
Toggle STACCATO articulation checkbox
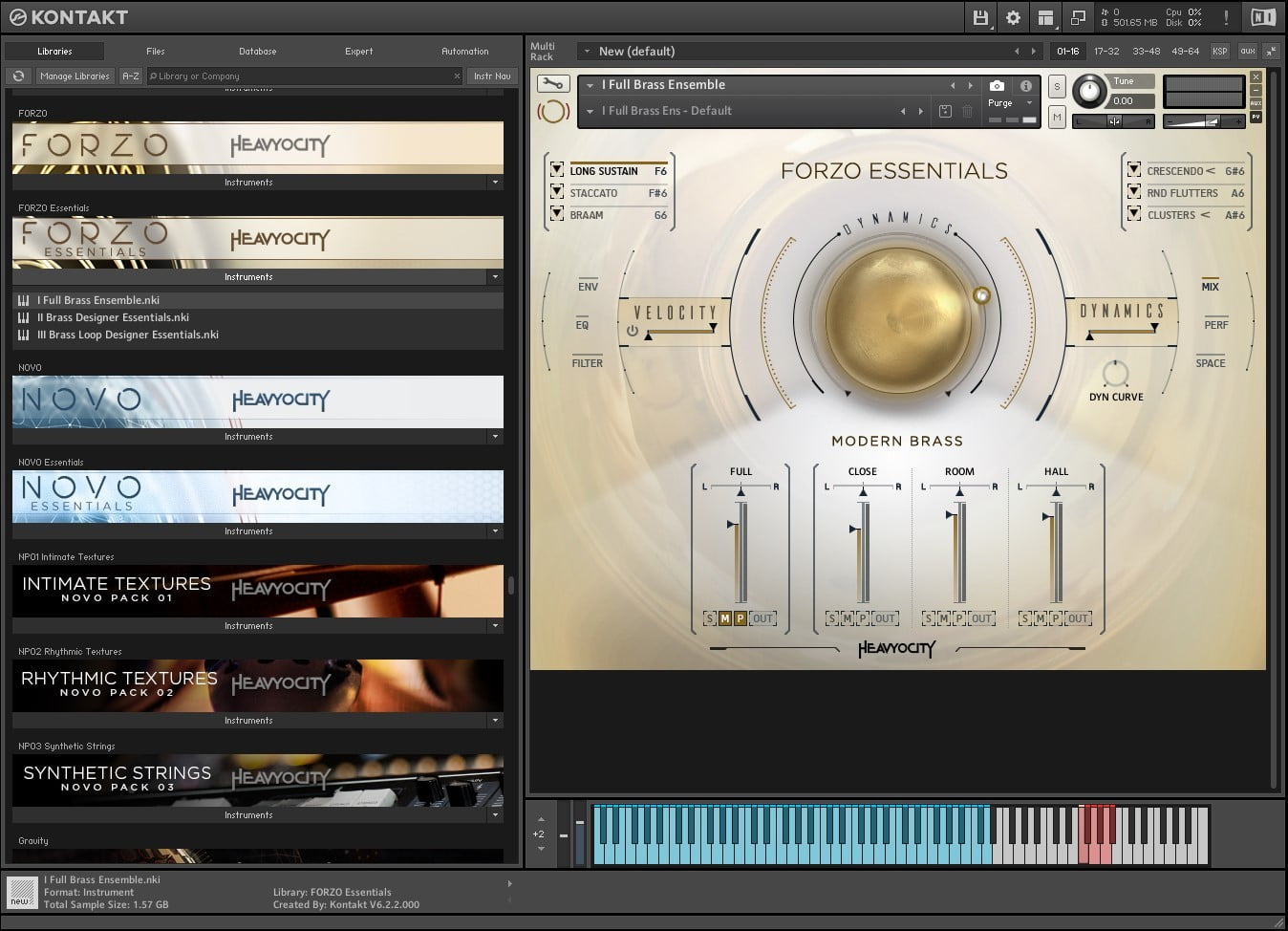pyautogui.click(x=556, y=192)
